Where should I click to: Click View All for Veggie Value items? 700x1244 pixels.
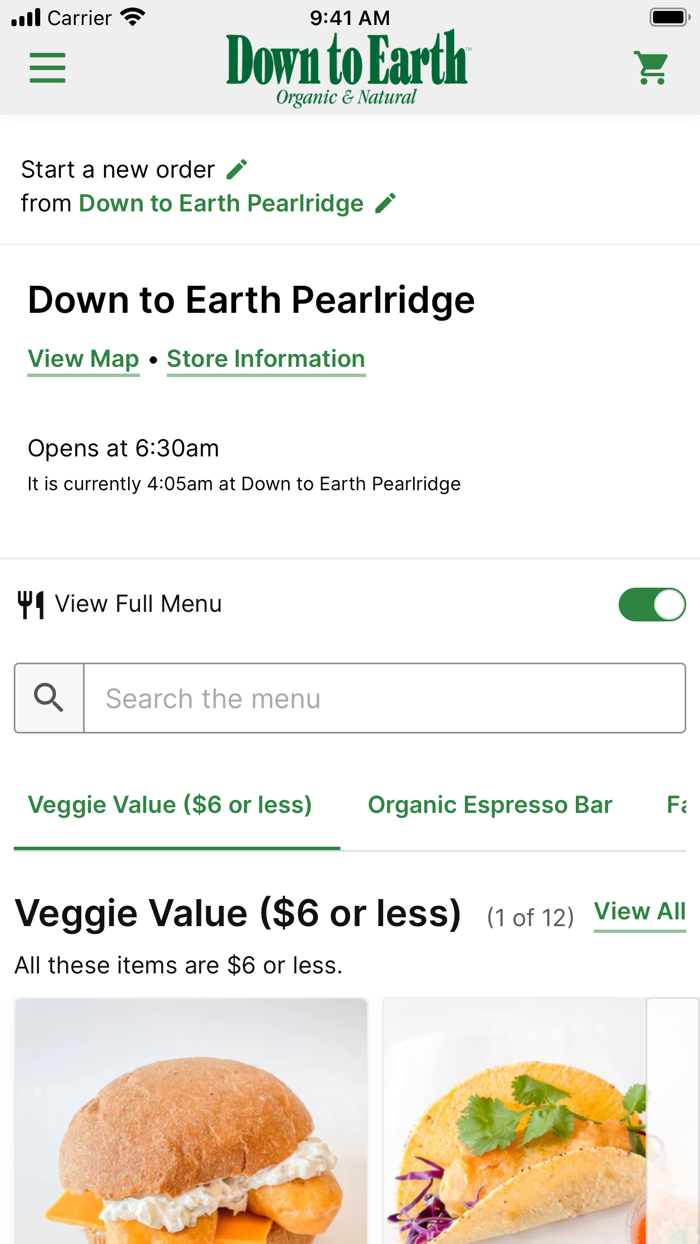pos(639,911)
